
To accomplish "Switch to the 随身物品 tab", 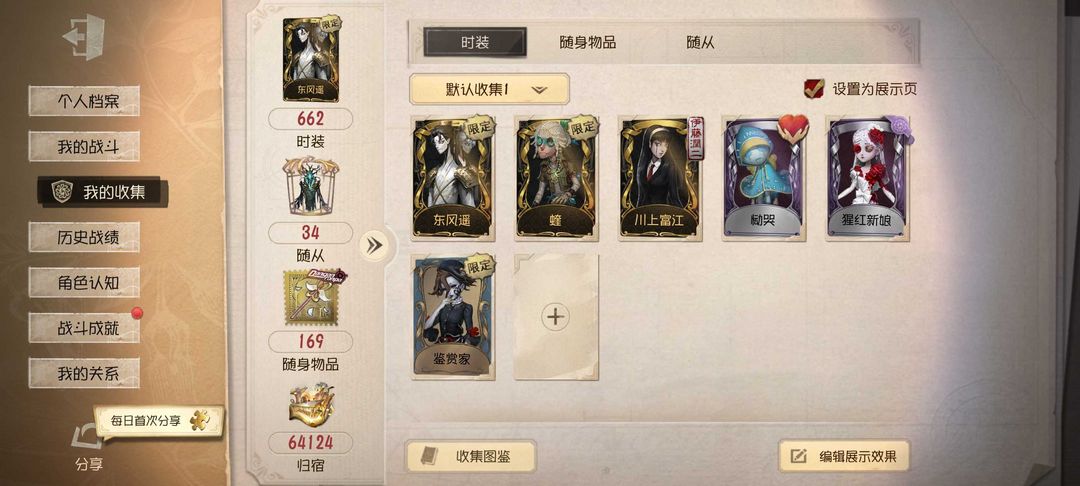I will tap(588, 43).
